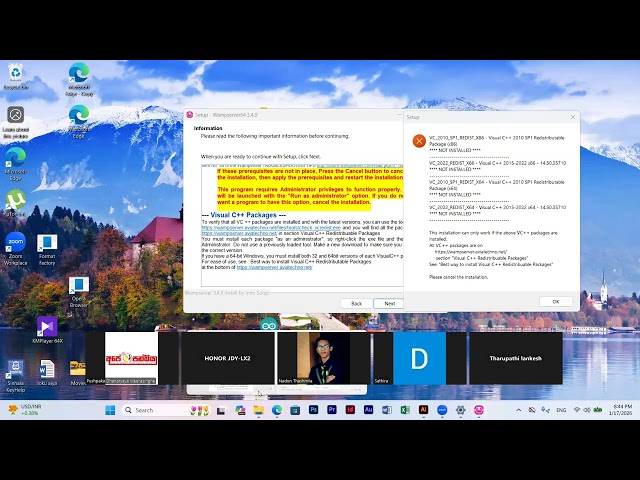Launch InDesign from the taskbar
Screen dimensions: 640x480
[350, 410]
